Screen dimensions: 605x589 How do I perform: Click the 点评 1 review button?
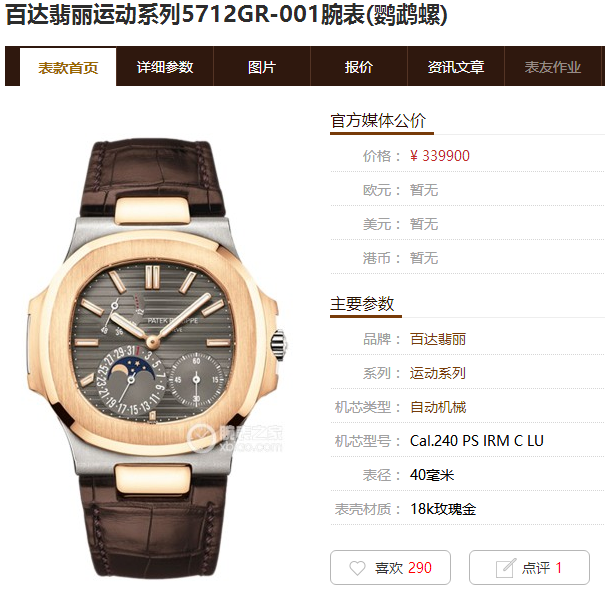coord(529,567)
